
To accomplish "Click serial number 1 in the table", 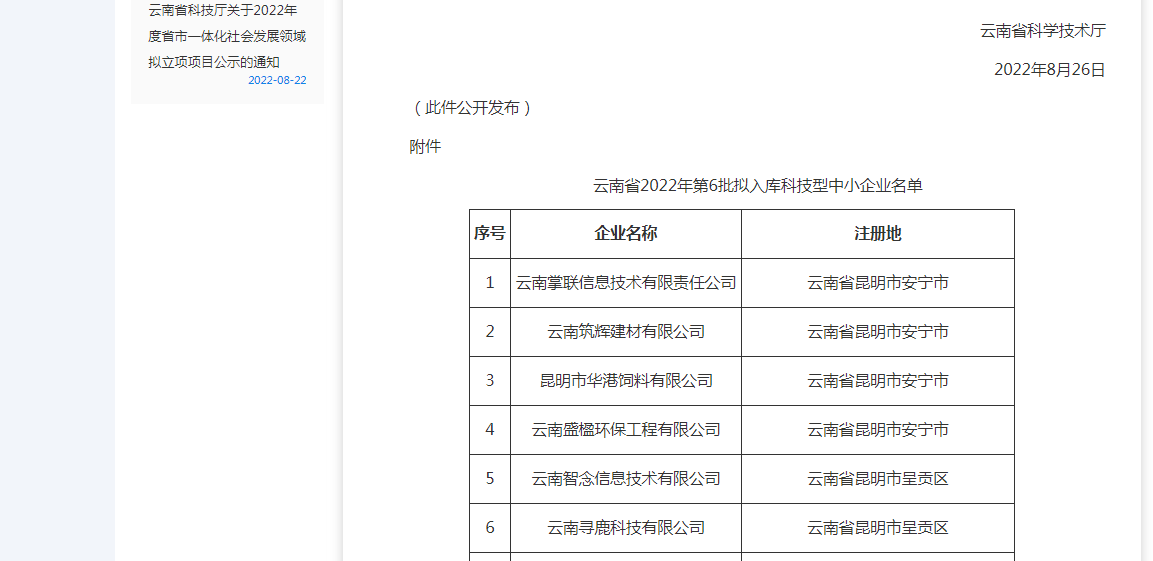I will click(x=490, y=282).
